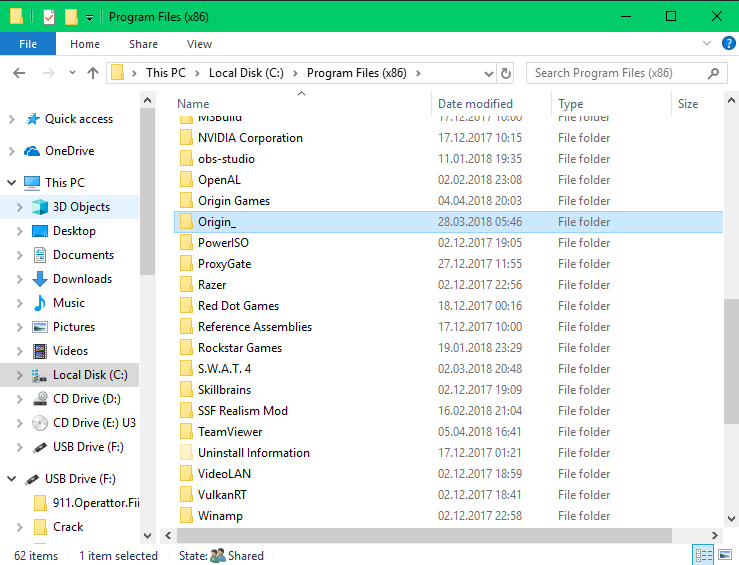
Task: Switch to Details view via status bar icon
Action: pyautogui.click(x=704, y=555)
